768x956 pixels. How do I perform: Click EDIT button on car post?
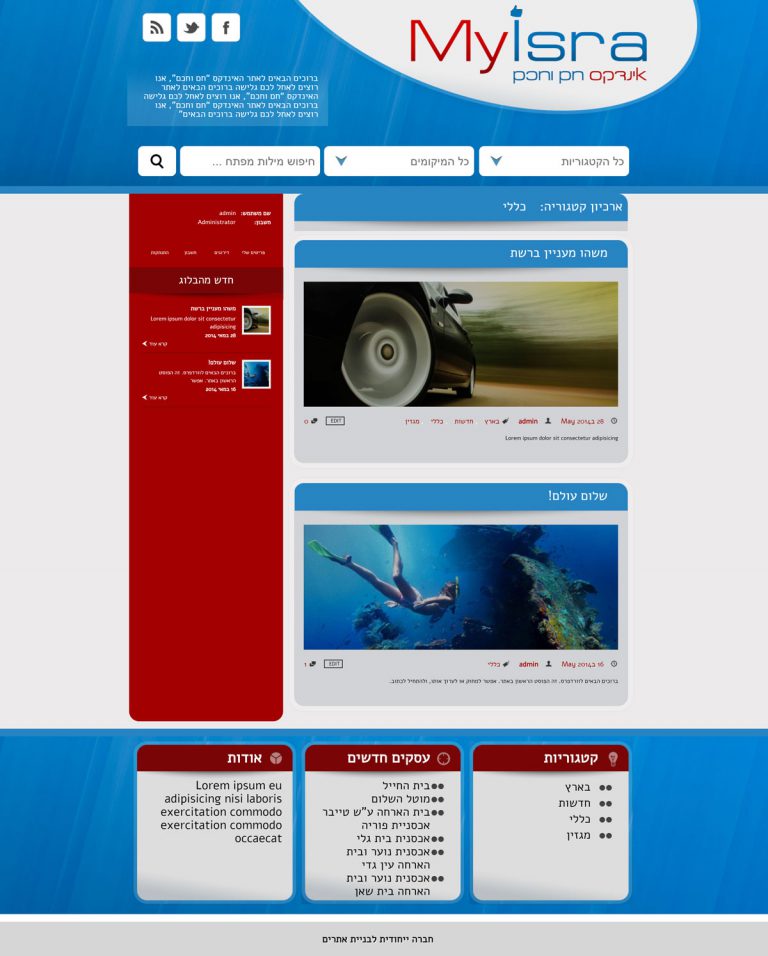click(x=335, y=421)
